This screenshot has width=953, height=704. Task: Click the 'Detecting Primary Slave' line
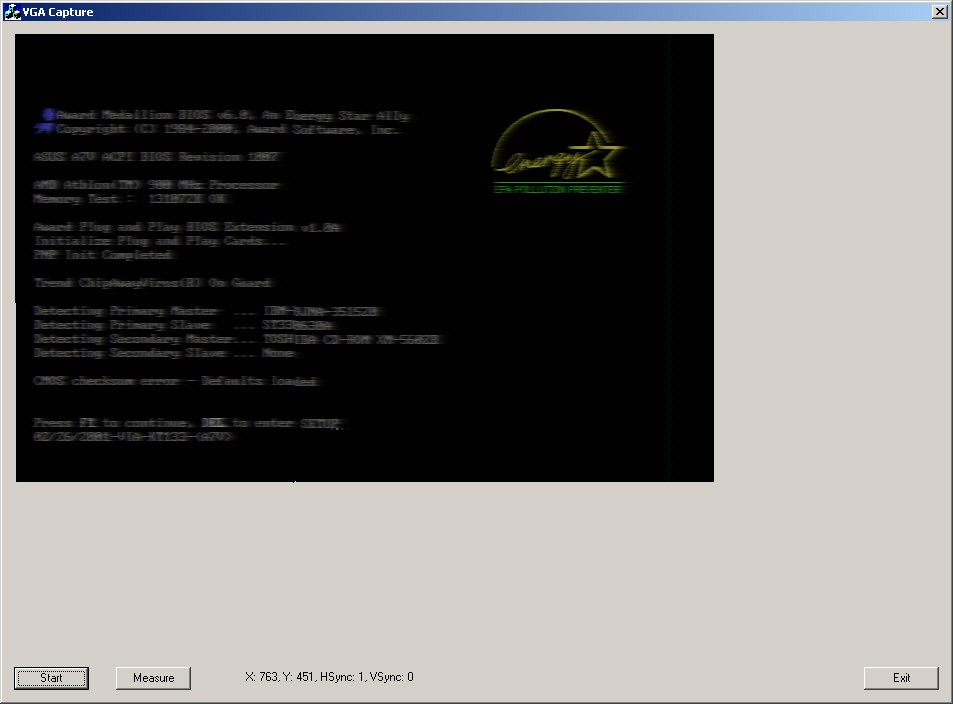click(x=184, y=325)
